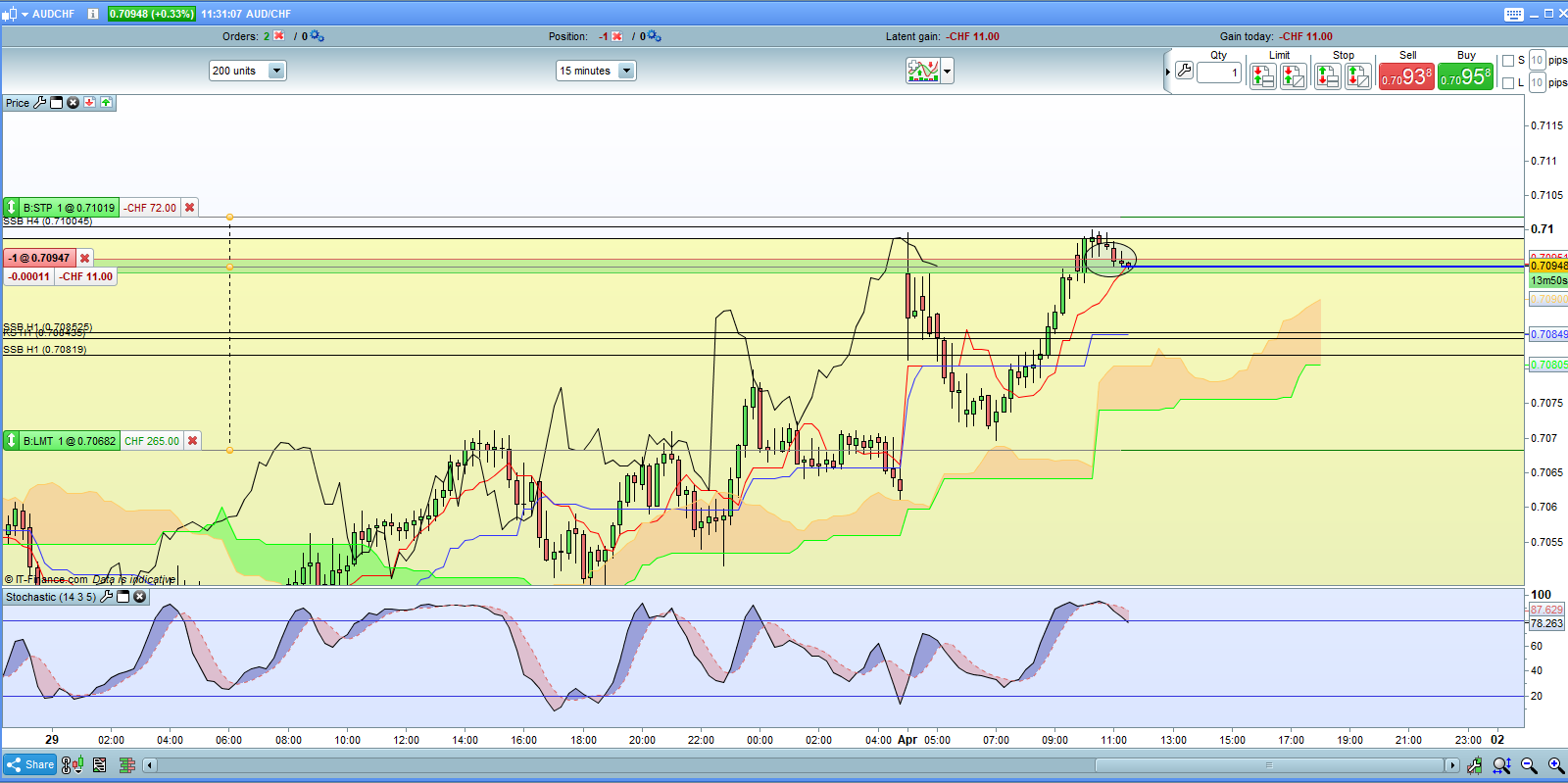Move Price panel up with the green arrow icon

click(106, 102)
